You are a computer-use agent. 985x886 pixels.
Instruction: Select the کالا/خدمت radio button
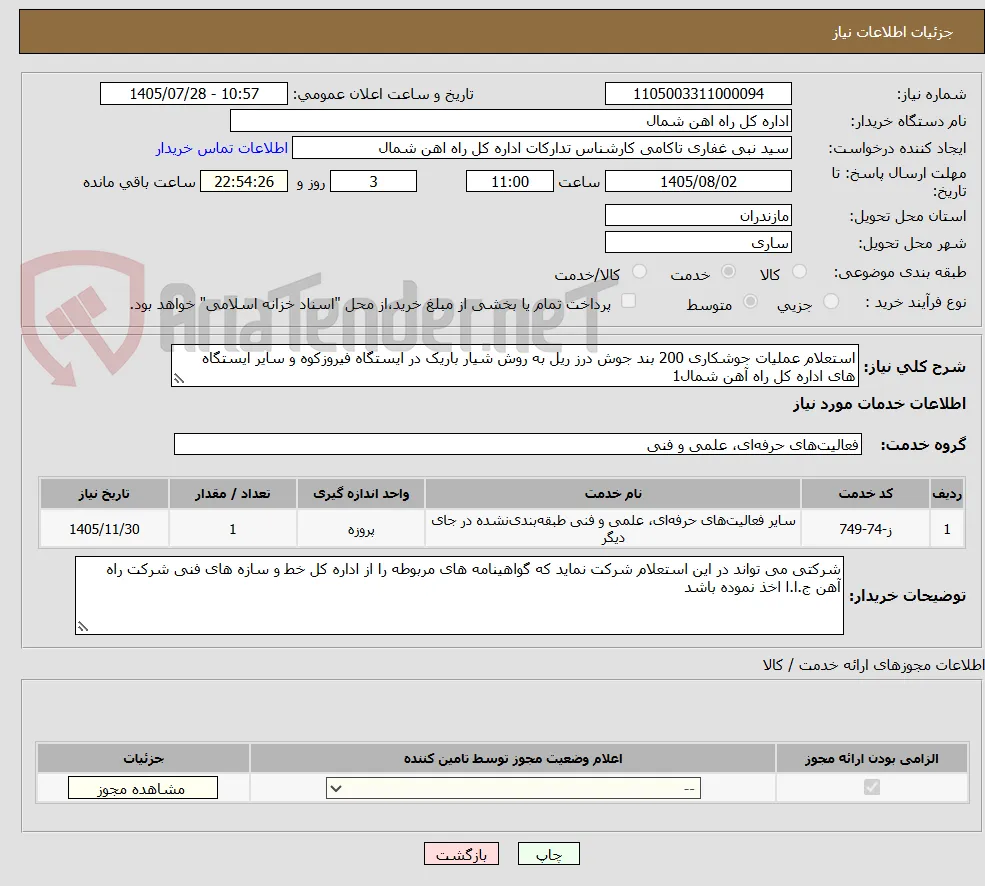click(x=639, y=271)
